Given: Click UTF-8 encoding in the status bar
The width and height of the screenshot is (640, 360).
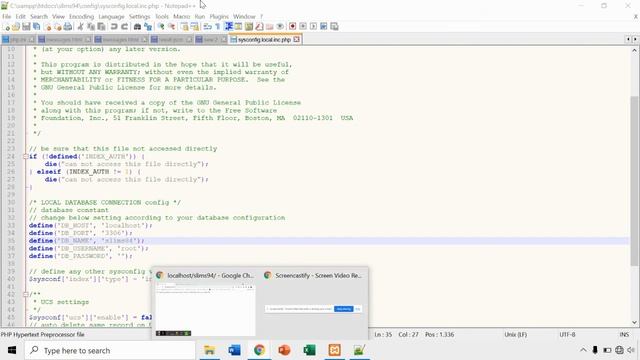Looking at the screenshot, I should (x=567, y=334).
